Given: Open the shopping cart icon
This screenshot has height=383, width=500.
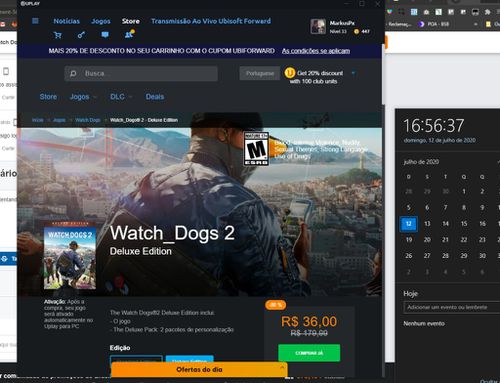Looking at the screenshot, I should click(58, 35).
